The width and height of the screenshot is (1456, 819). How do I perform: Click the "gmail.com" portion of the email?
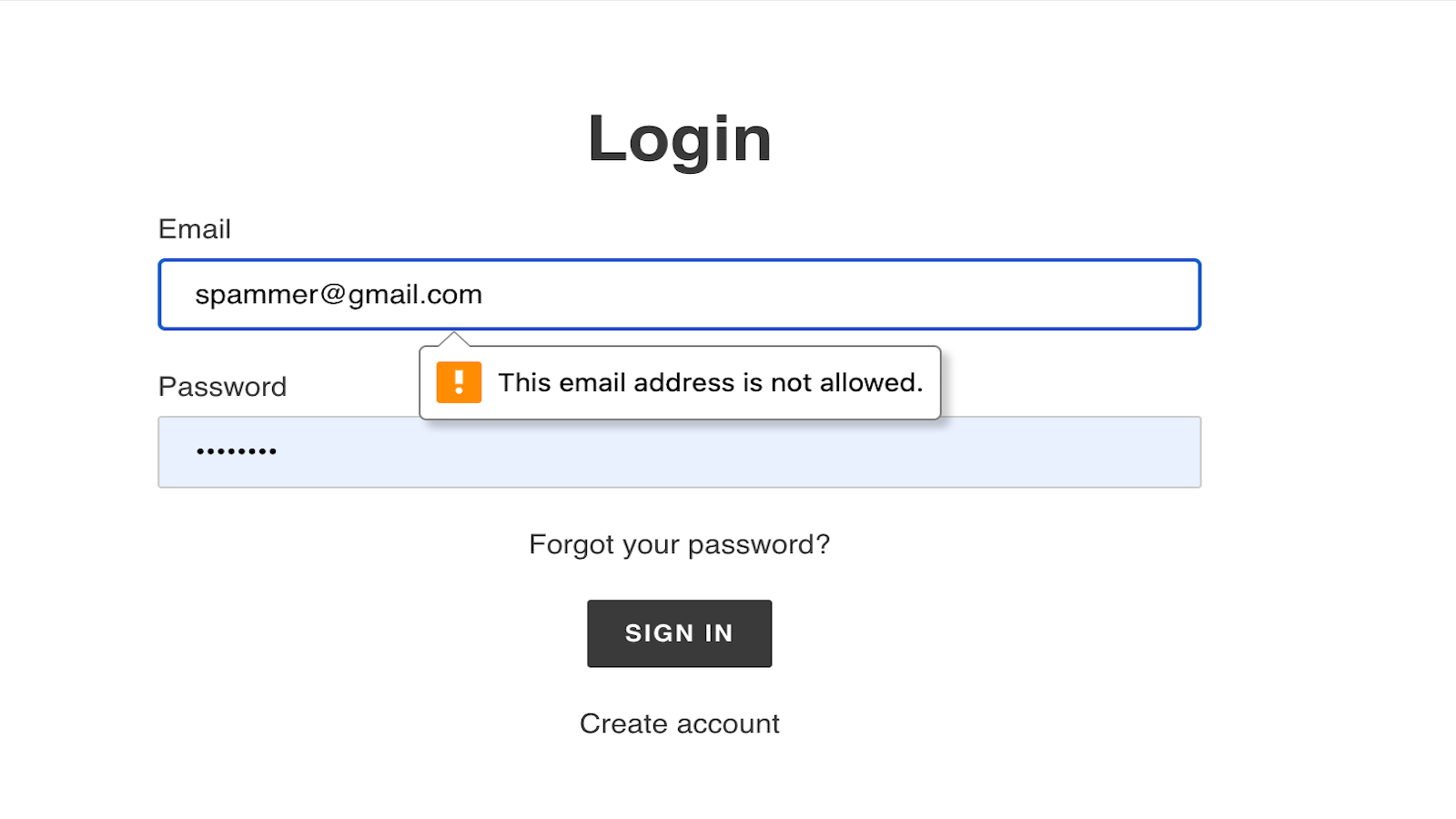click(415, 295)
